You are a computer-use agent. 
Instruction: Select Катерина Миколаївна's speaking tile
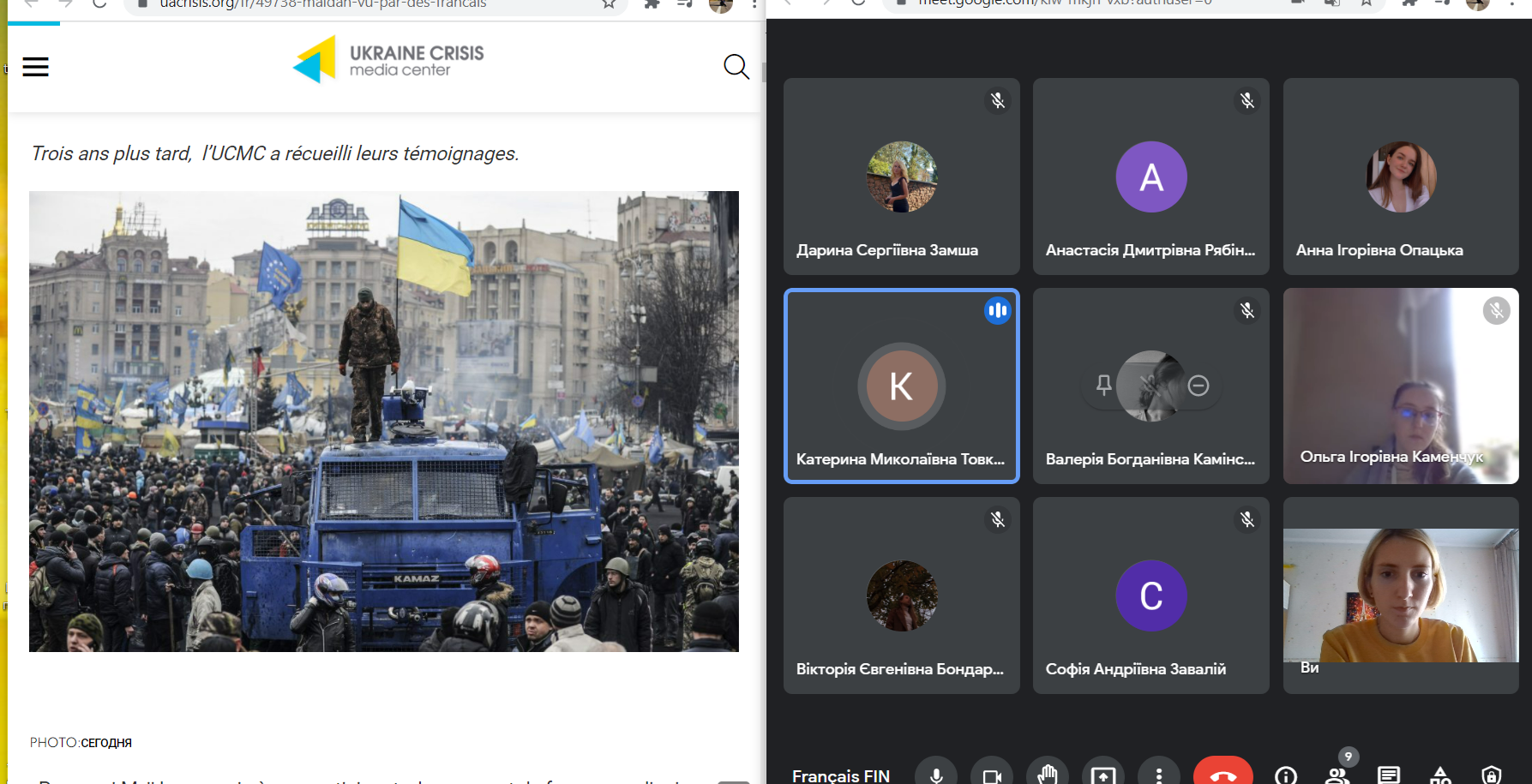[901, 386]
